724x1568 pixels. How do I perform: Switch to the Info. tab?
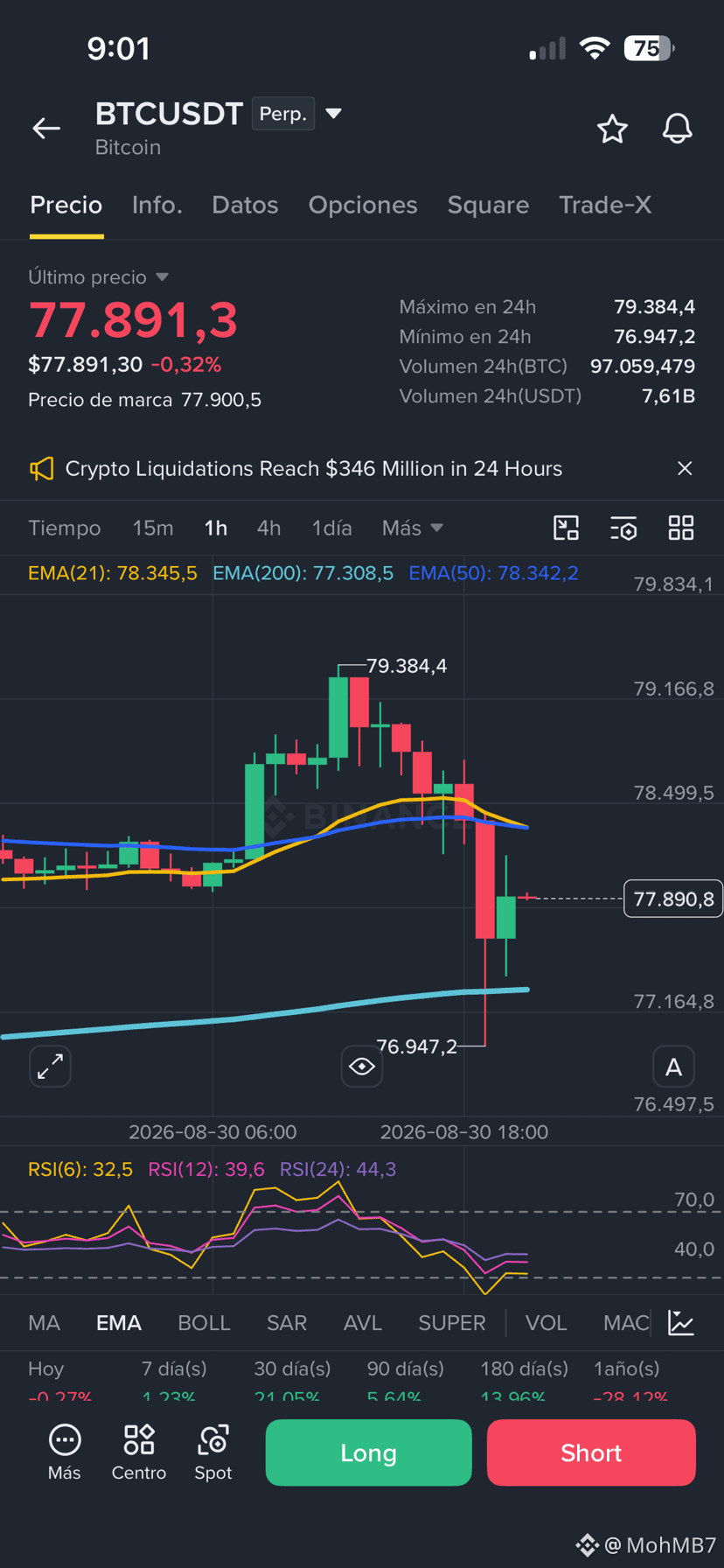pyautogui.click(x=157, y=205)
